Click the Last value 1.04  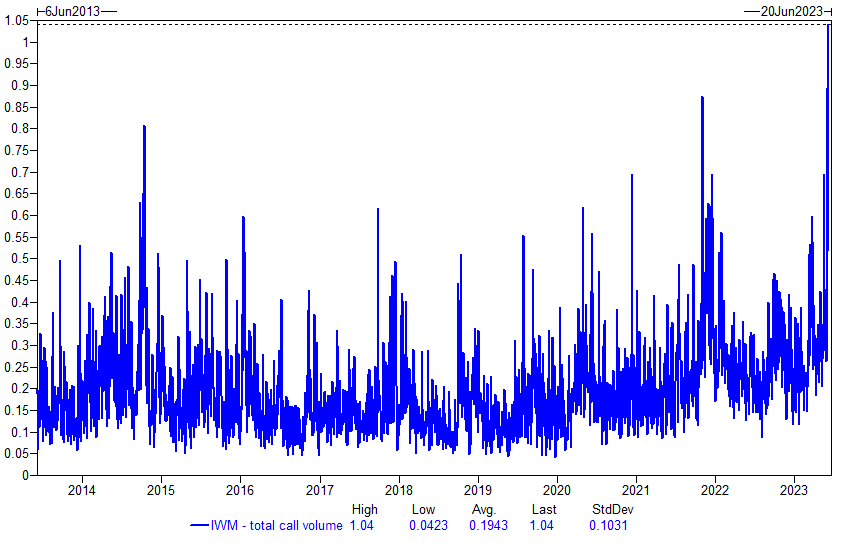click(542, 525)
